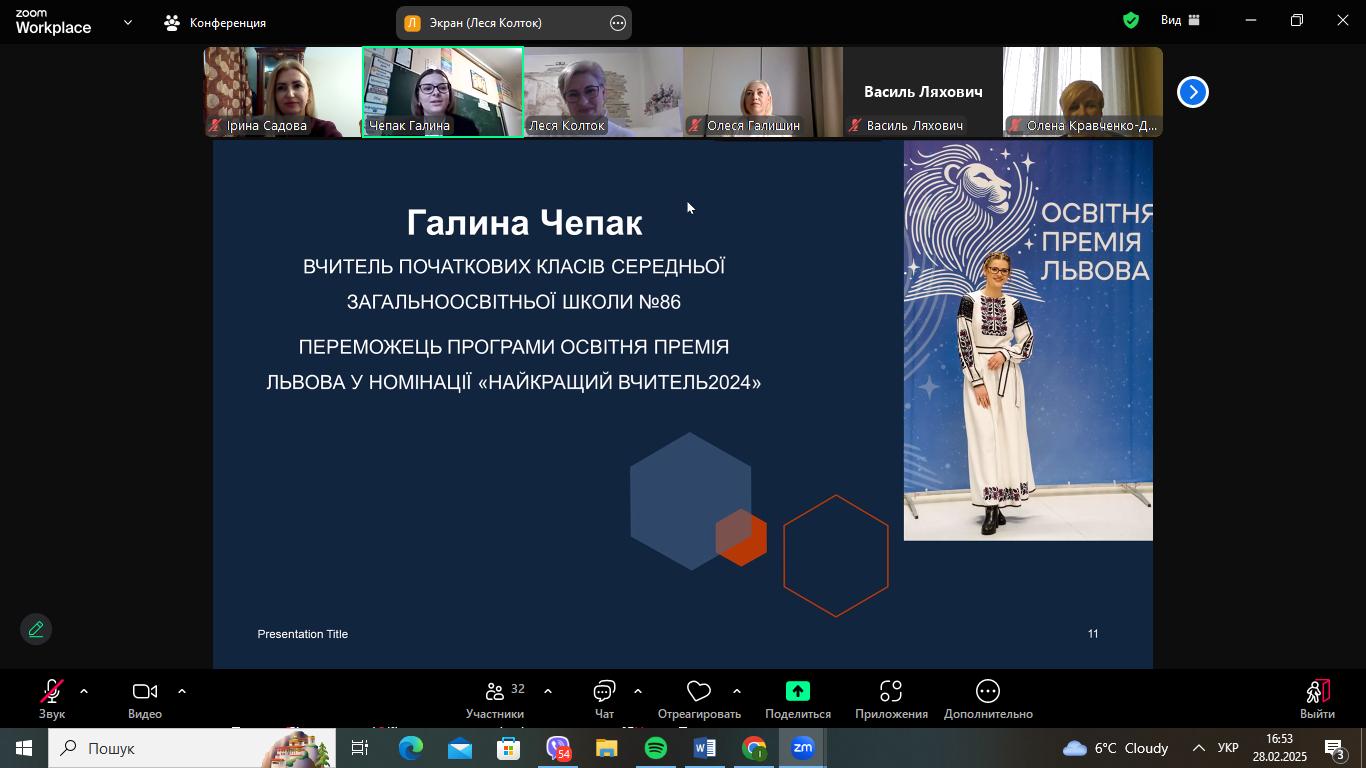Toggle camera with the Видео button

click(145, 697)
